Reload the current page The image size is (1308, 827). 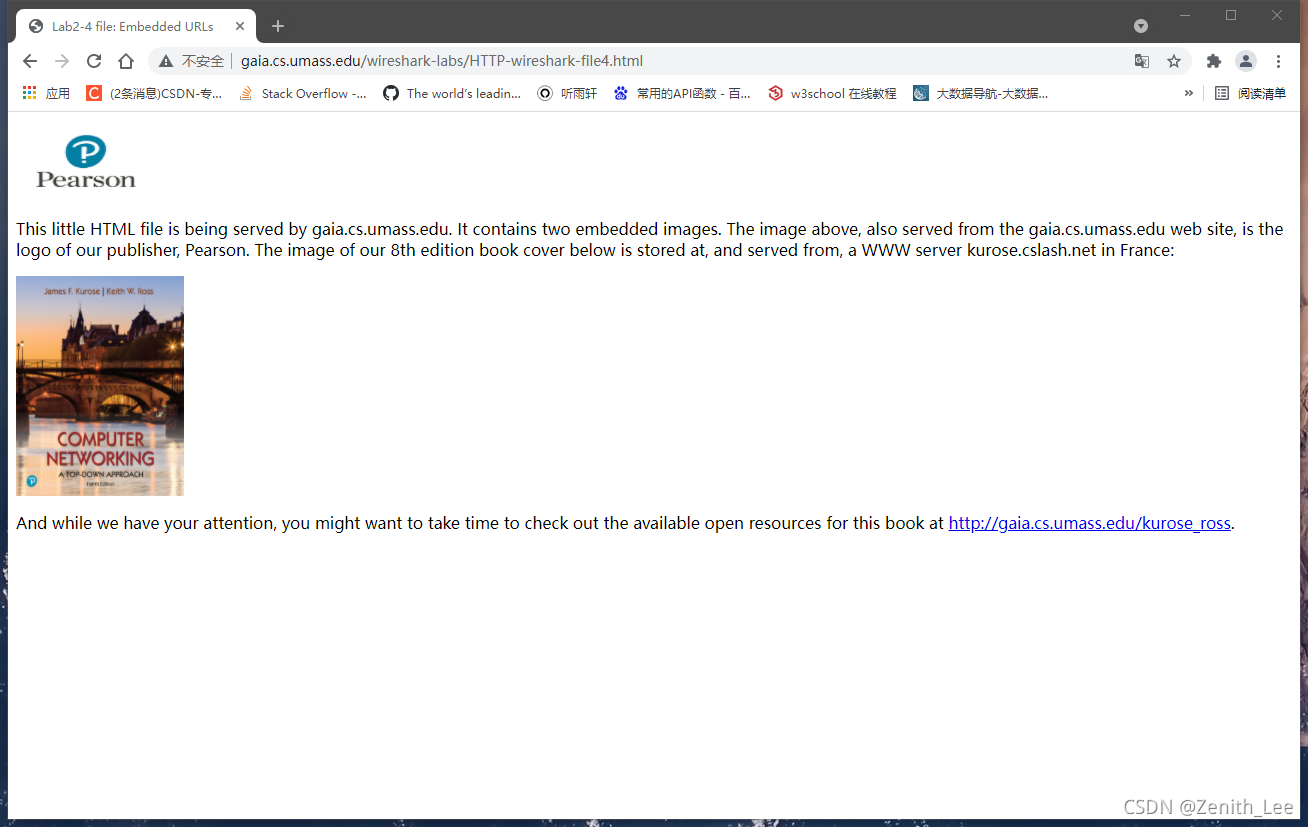click(x=94, y=61)
